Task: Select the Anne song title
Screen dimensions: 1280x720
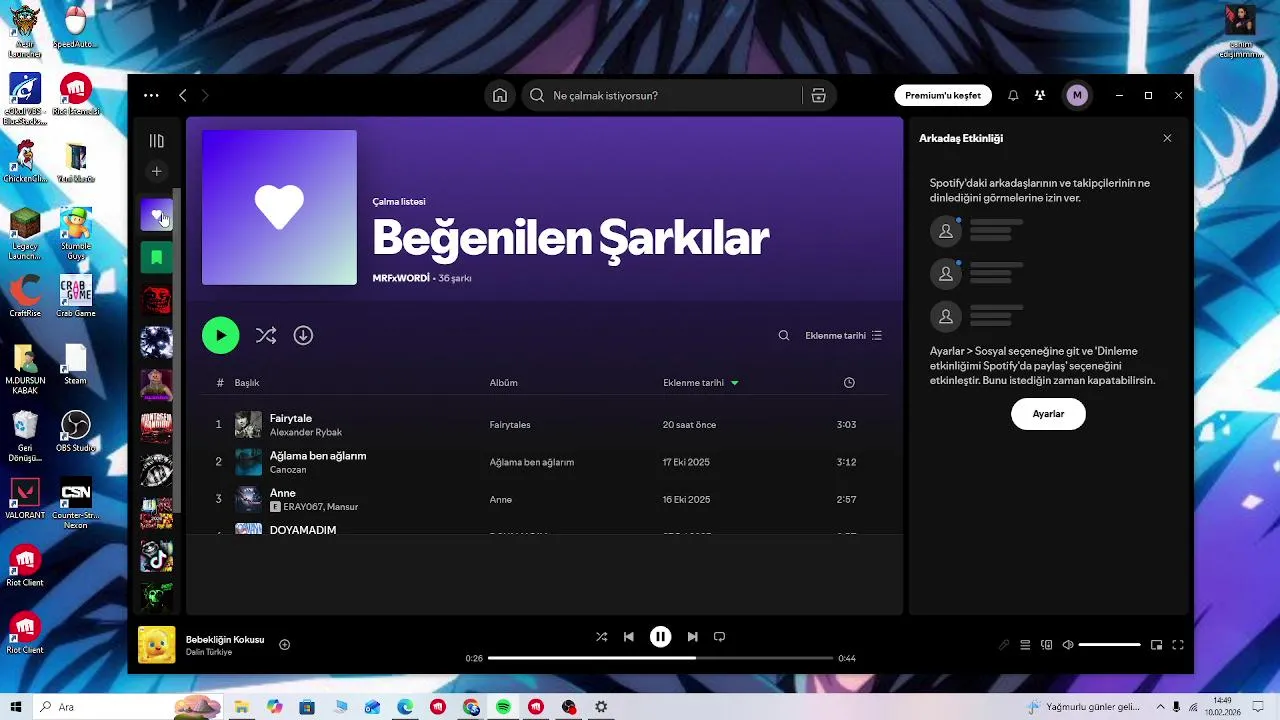Action: 283,492
